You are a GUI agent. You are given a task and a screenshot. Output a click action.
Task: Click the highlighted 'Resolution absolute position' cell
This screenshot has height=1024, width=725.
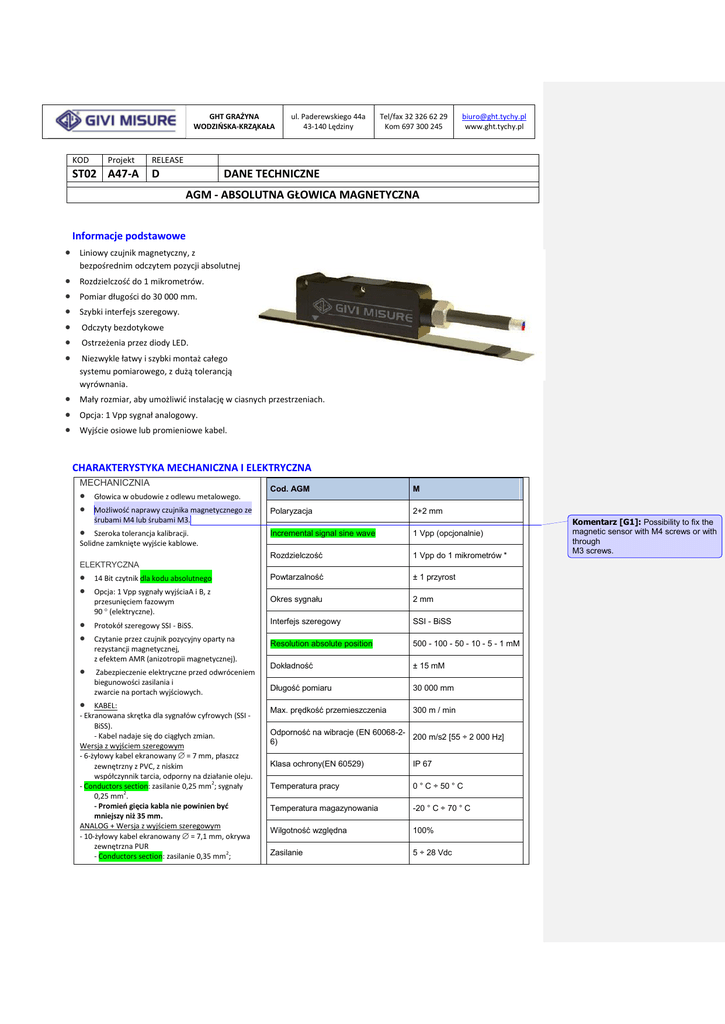coord(321,643)
